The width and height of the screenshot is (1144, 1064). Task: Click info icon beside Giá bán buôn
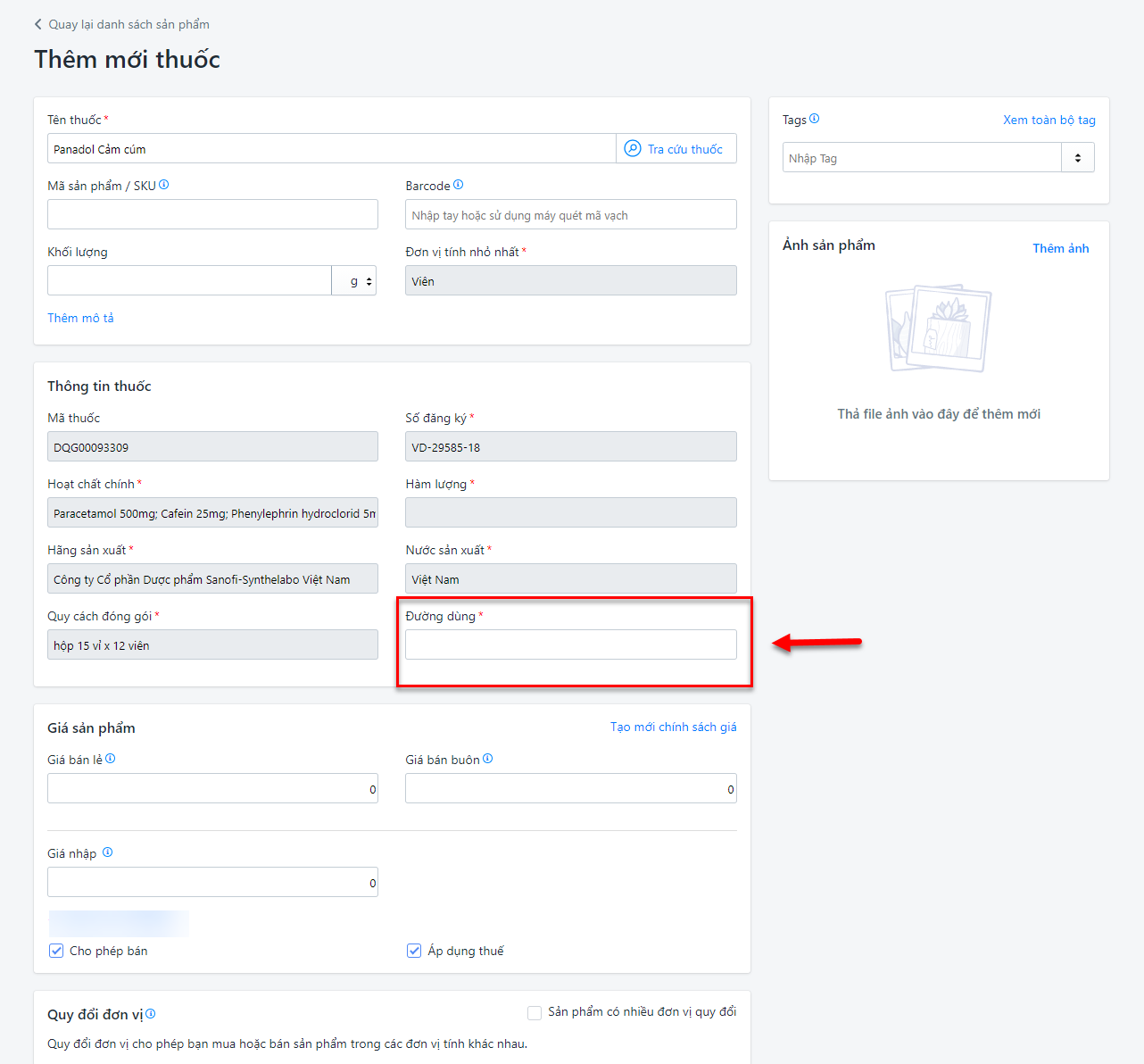click(488, 759)
